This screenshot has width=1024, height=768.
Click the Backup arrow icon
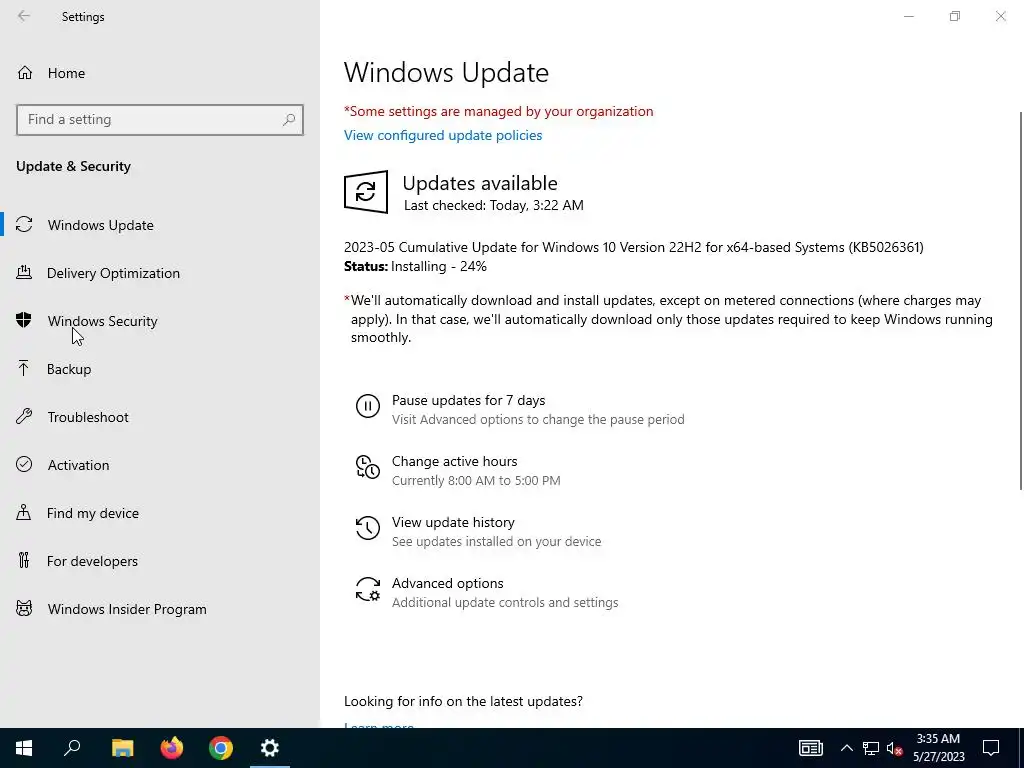(x=24, y=368)
